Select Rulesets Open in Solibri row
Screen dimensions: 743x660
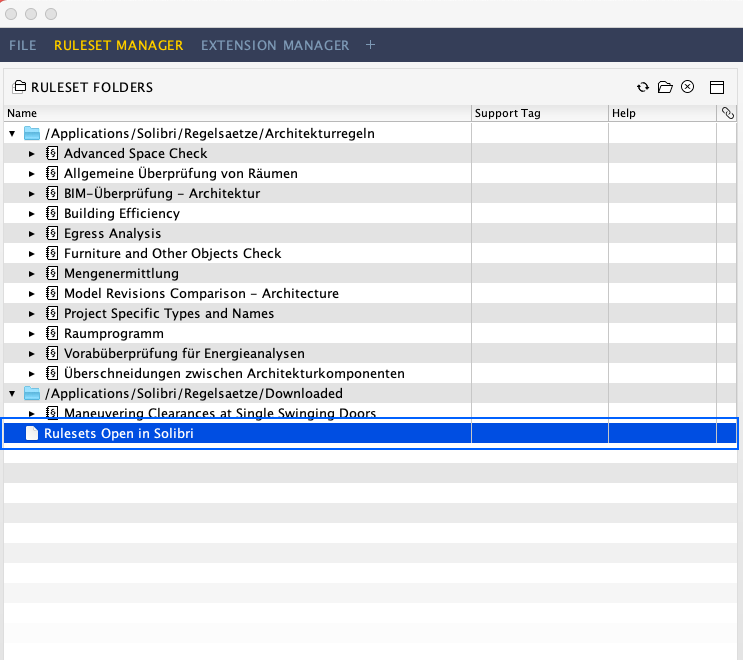point(370,433)
